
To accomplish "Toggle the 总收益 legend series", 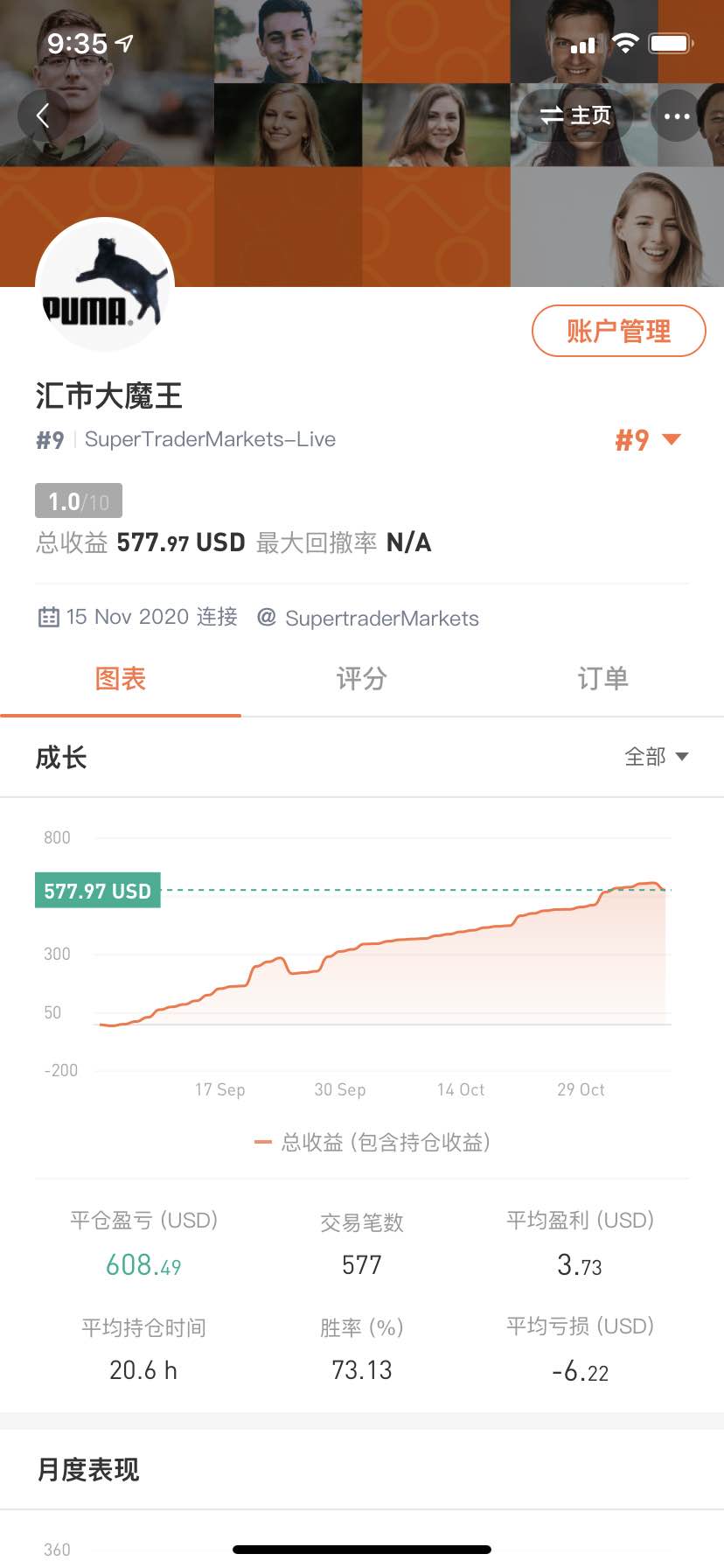I will pyautogui.click(x=372, y=1142).
